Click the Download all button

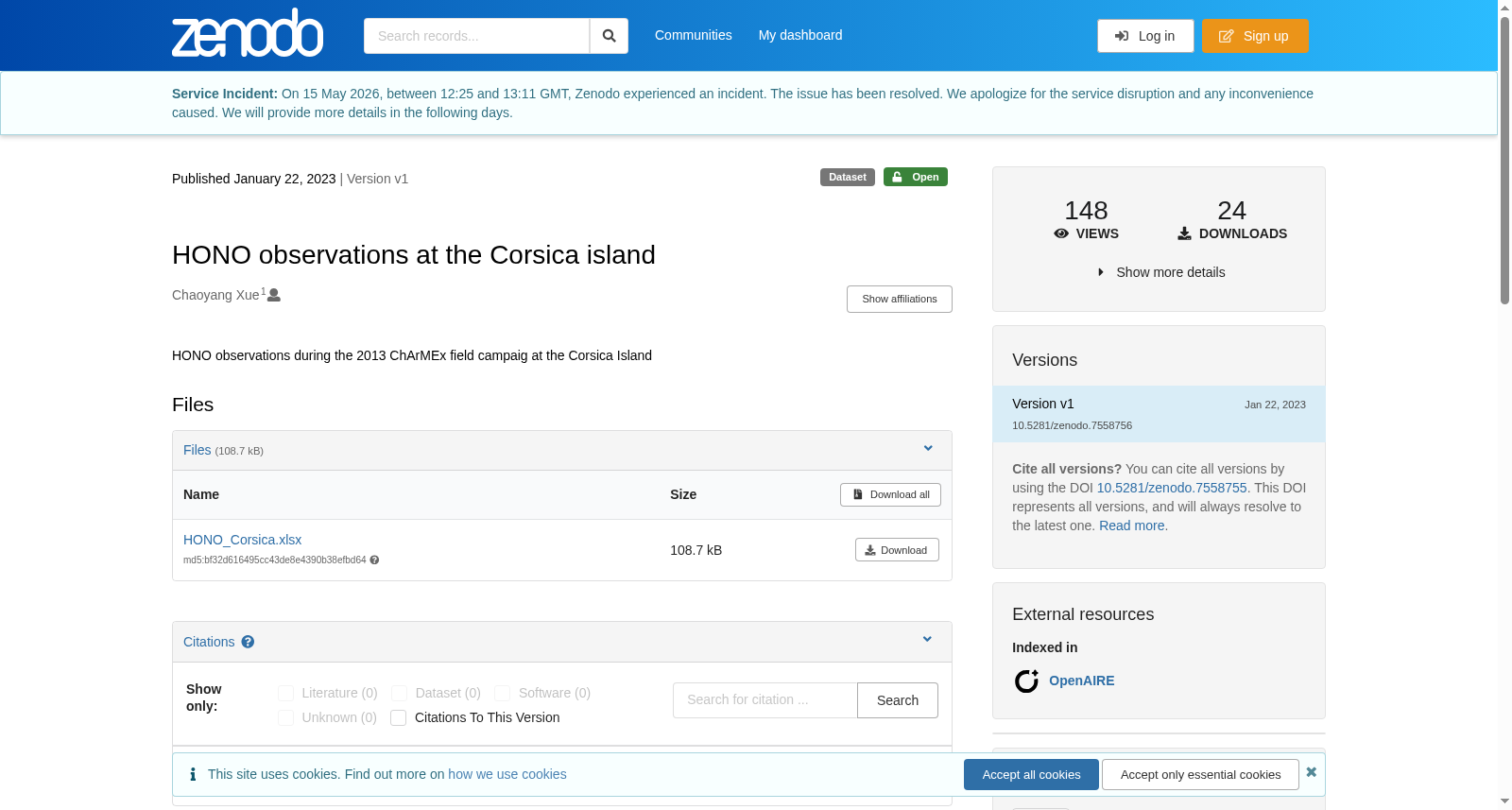coord(890,494)
